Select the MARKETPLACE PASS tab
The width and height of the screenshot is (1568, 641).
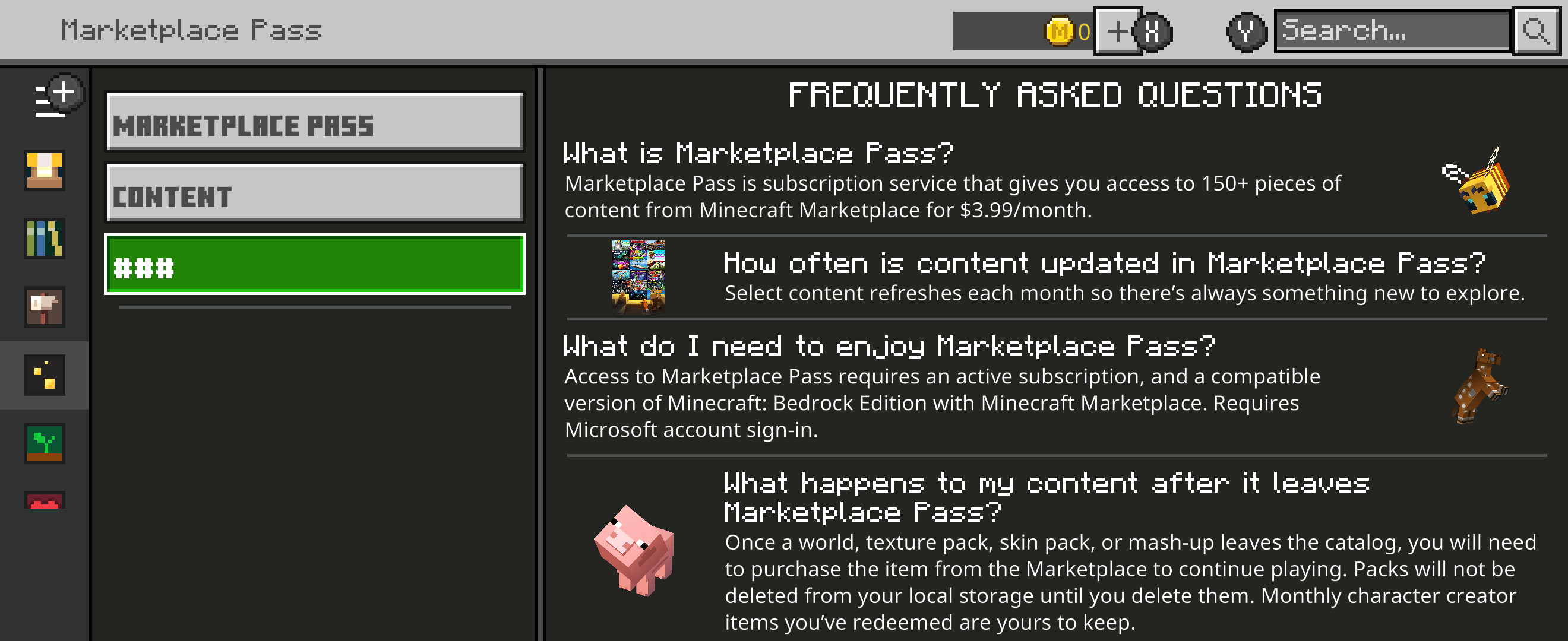pyautogui.click(x=315, y=122)
